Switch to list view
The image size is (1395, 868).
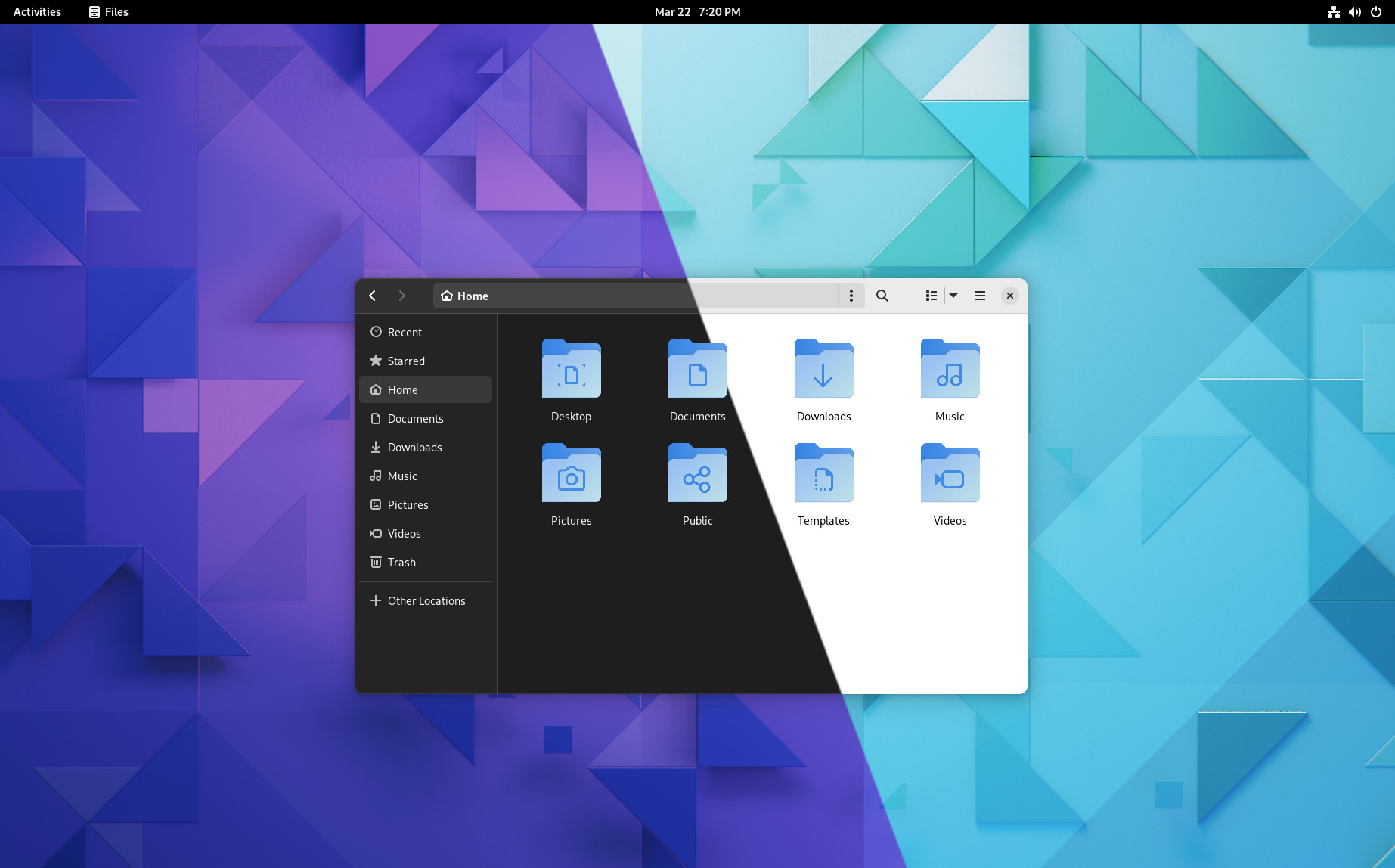click(x=932, y=296)
